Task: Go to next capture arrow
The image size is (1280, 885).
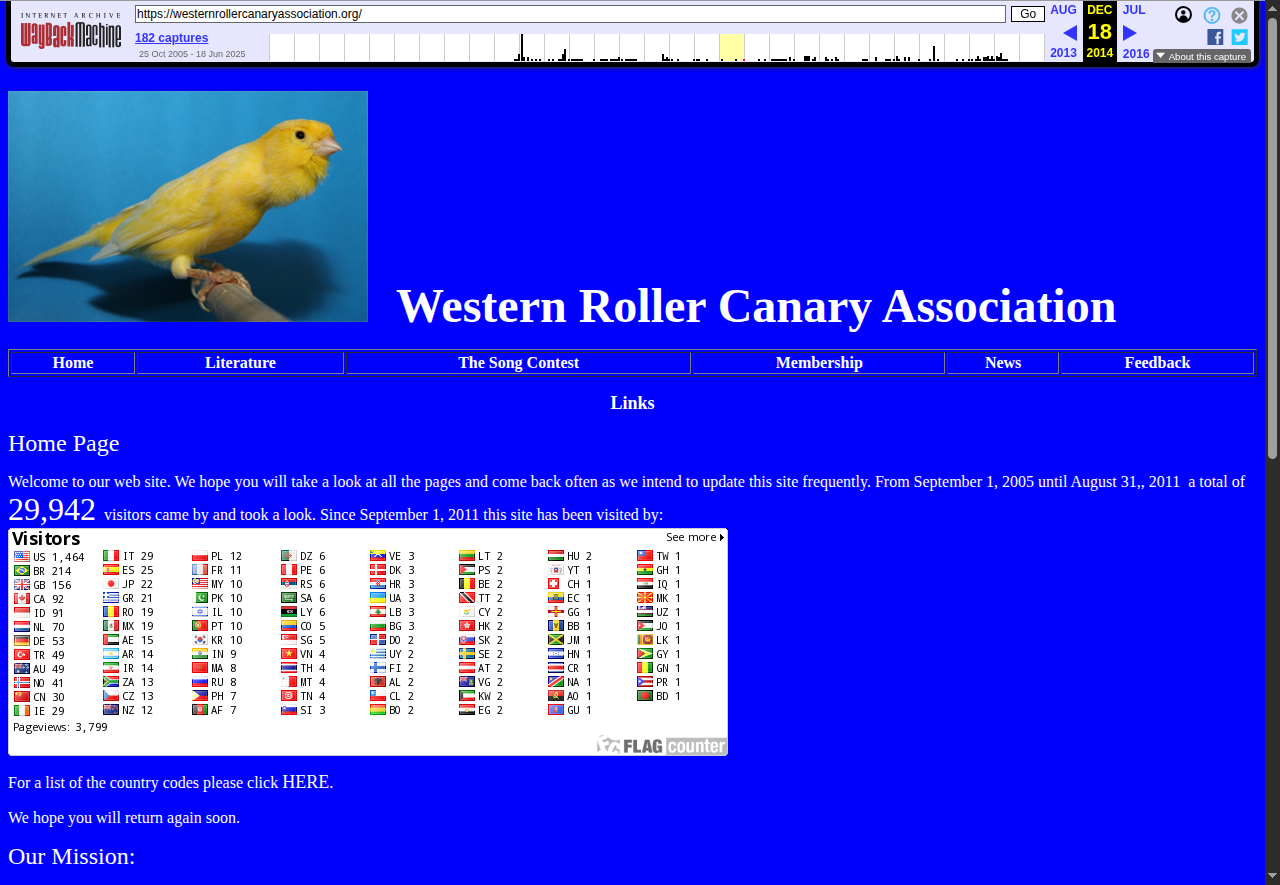Action: tap(1130, 33)
